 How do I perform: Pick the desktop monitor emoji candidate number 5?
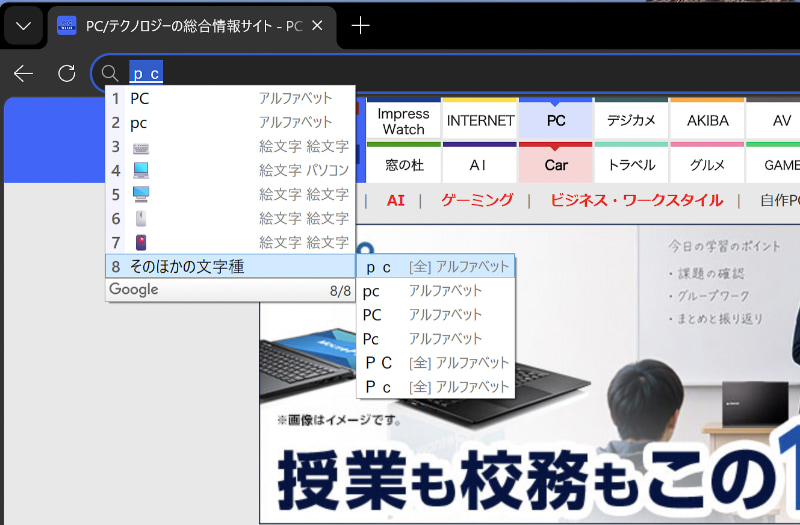click(230, 194)
